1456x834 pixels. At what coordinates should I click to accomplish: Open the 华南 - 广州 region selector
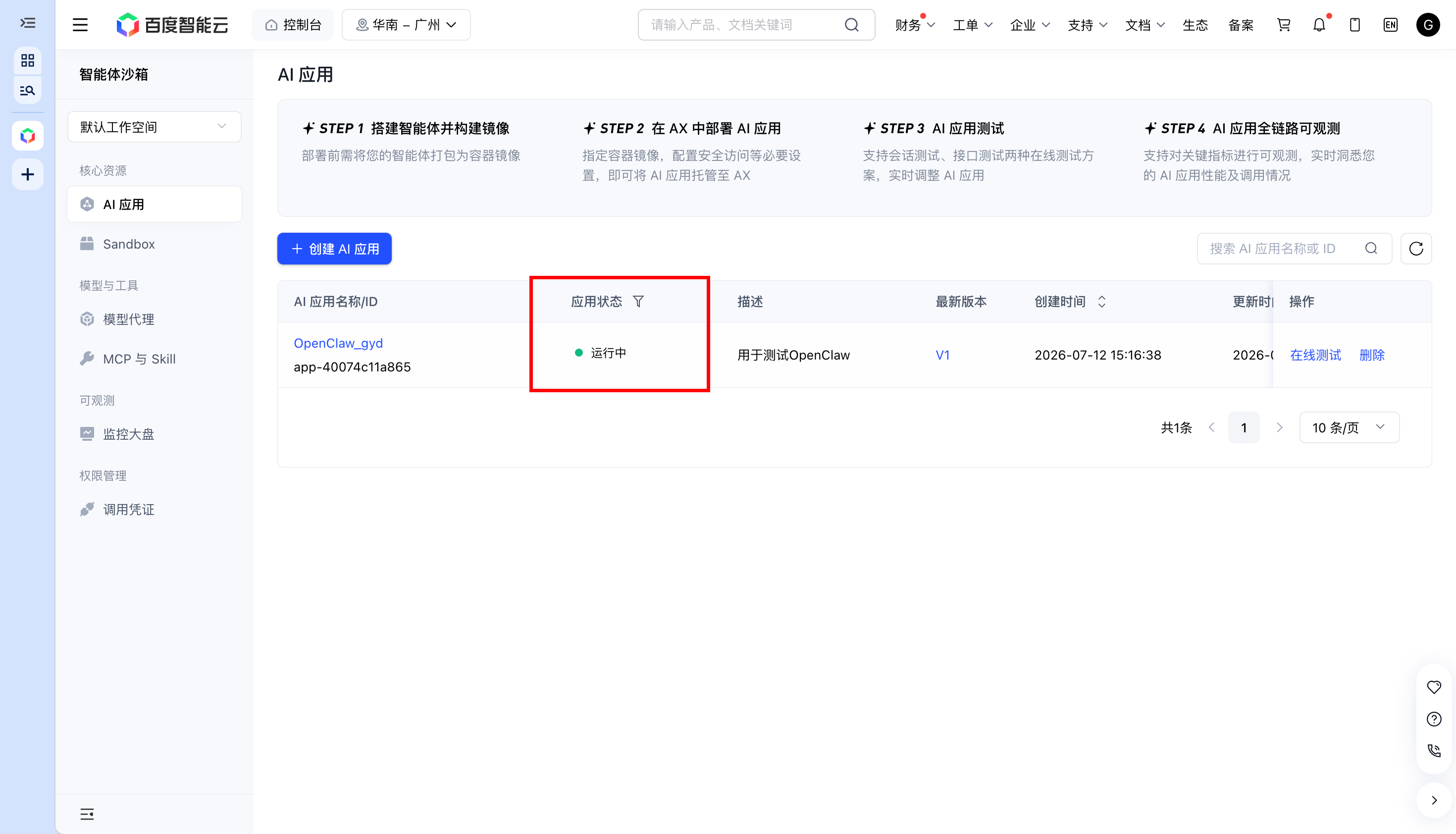406,25
